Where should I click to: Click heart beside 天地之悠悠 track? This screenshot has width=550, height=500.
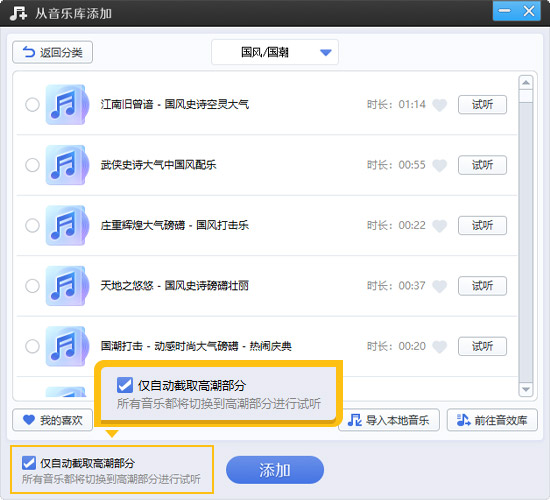[x=440, y=286]
